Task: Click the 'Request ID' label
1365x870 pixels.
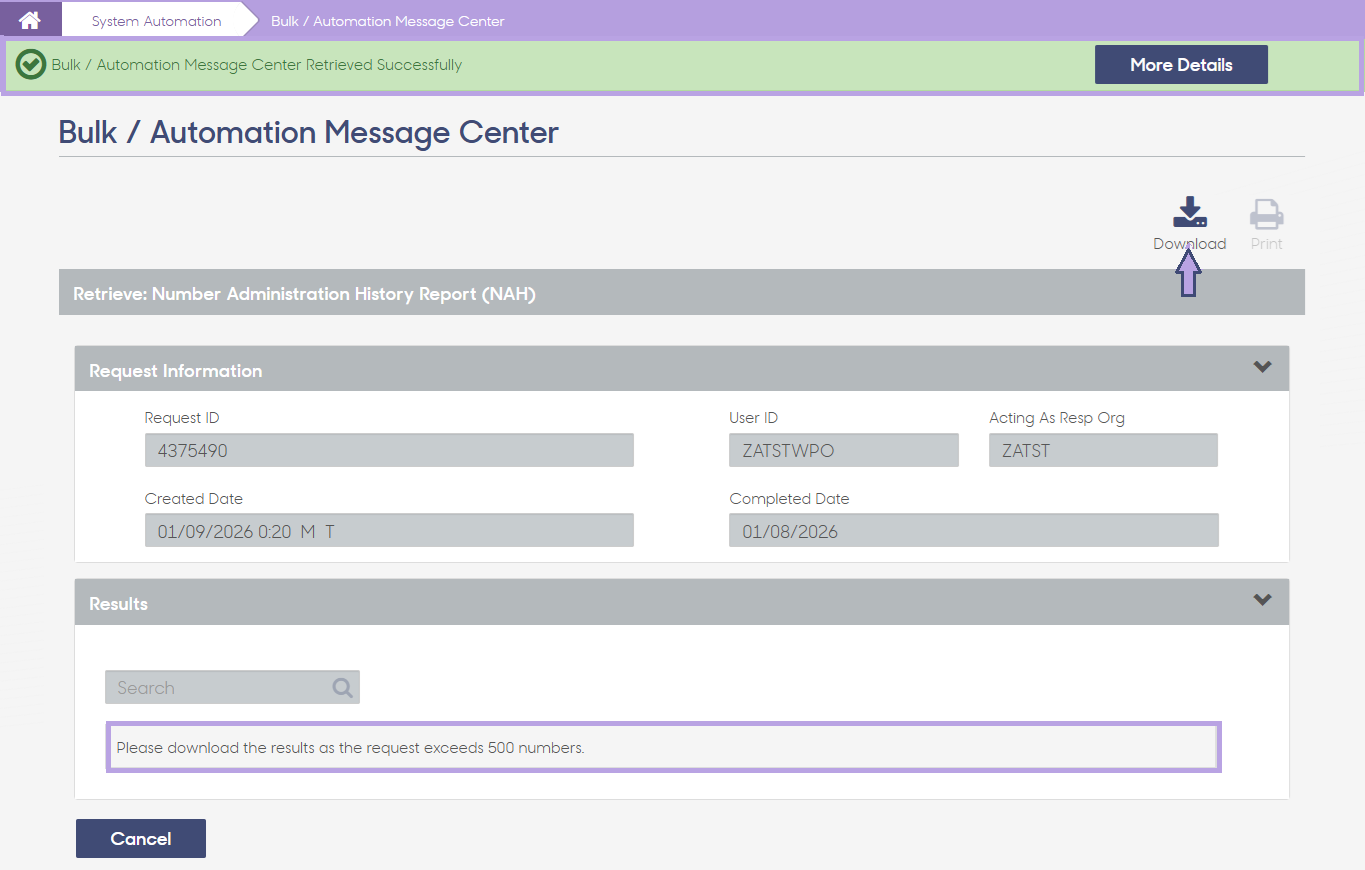Action: pos(182,418)
